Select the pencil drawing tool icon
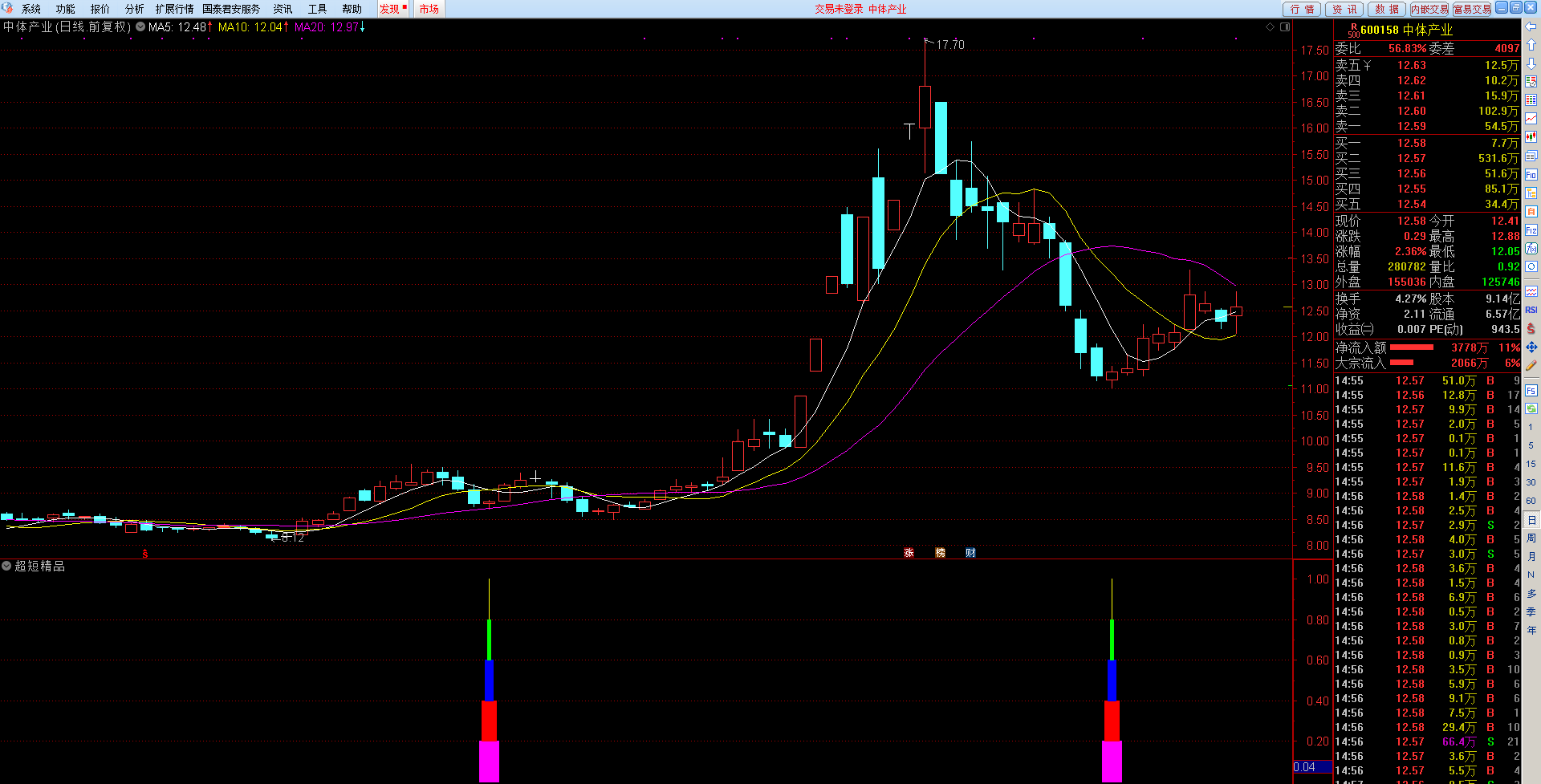Screen dimensions: 1541x784 (x=1531, y=365)
